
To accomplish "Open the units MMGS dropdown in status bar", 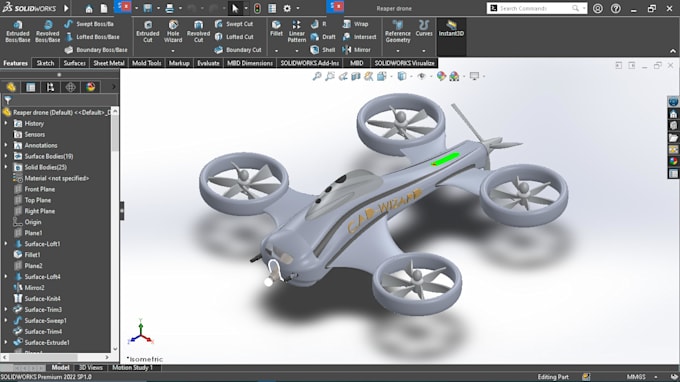I will coord(655,377).
